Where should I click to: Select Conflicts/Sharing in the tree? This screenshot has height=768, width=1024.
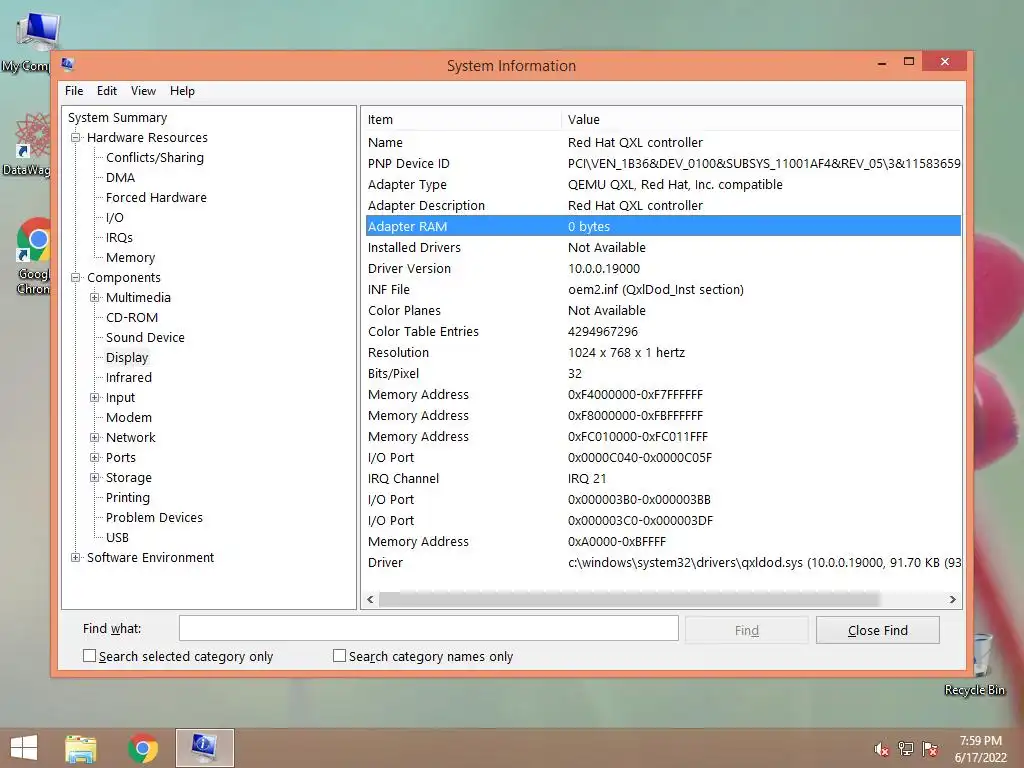pos(155,157)
